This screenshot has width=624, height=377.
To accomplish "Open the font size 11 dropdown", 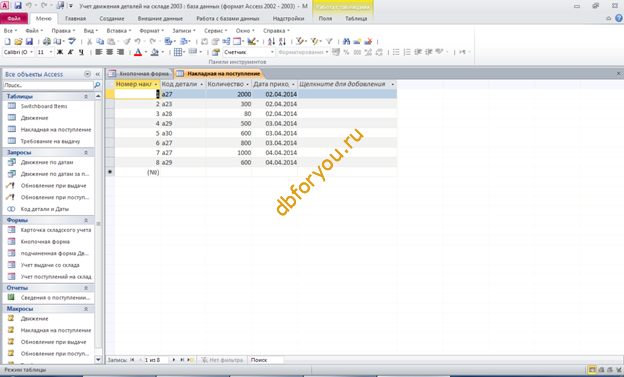I will (x=51, y=52).
